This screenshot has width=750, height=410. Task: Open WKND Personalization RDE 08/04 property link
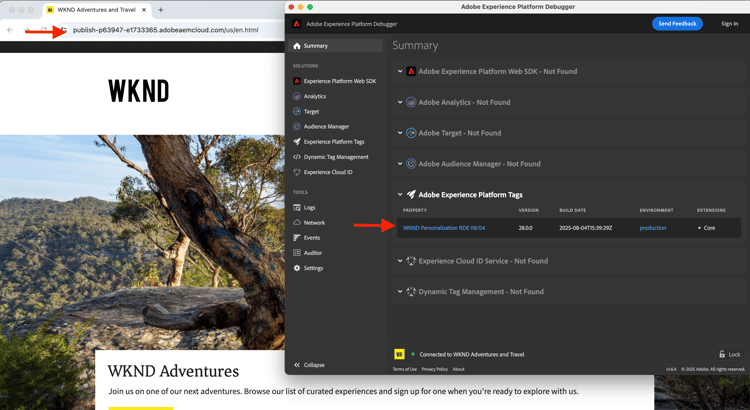click(444, 228)
